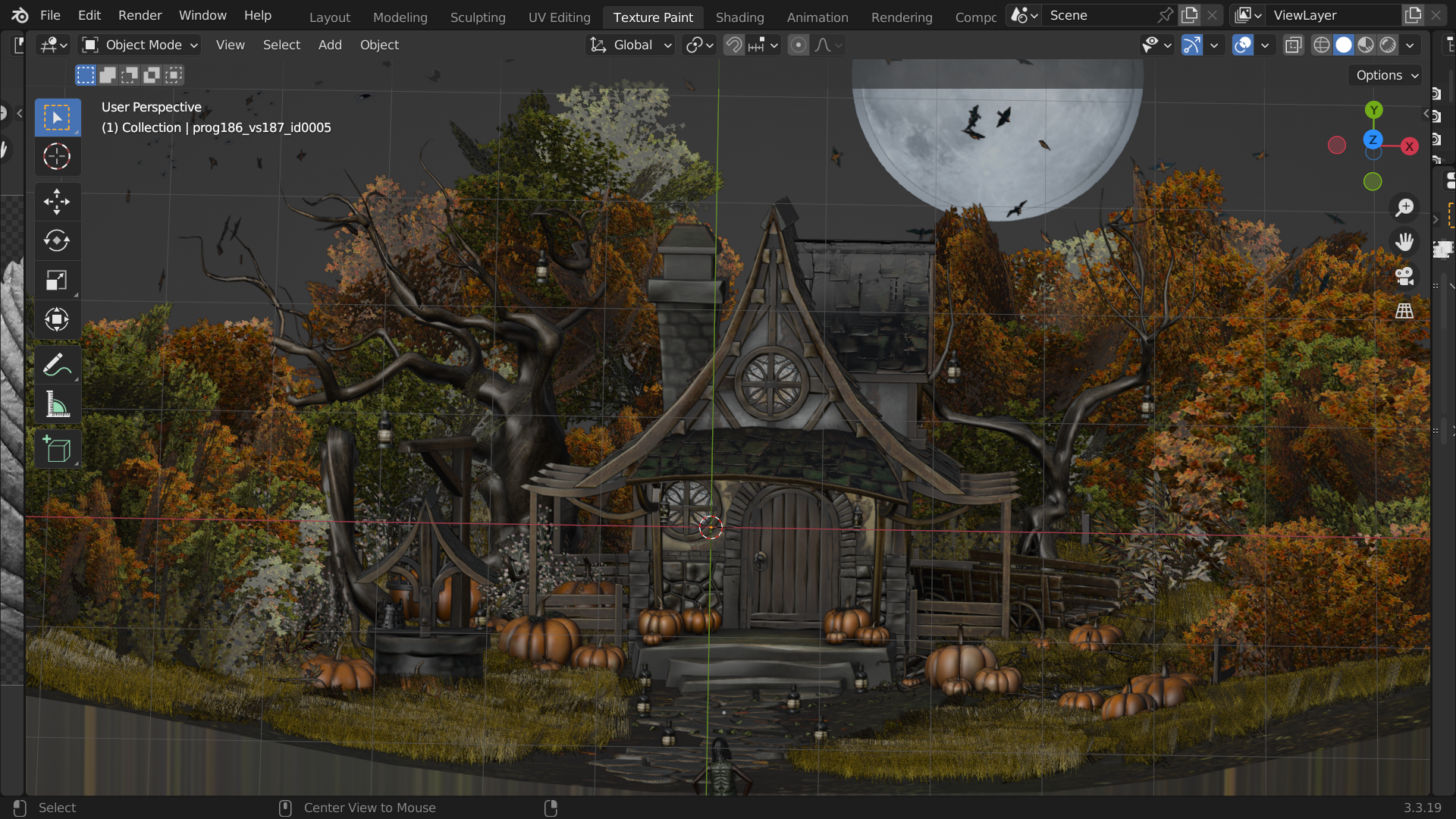Set selection mode to Subtract
Image resolution: width=1456 pixels, height=819 pixels.
pos(130,75)
